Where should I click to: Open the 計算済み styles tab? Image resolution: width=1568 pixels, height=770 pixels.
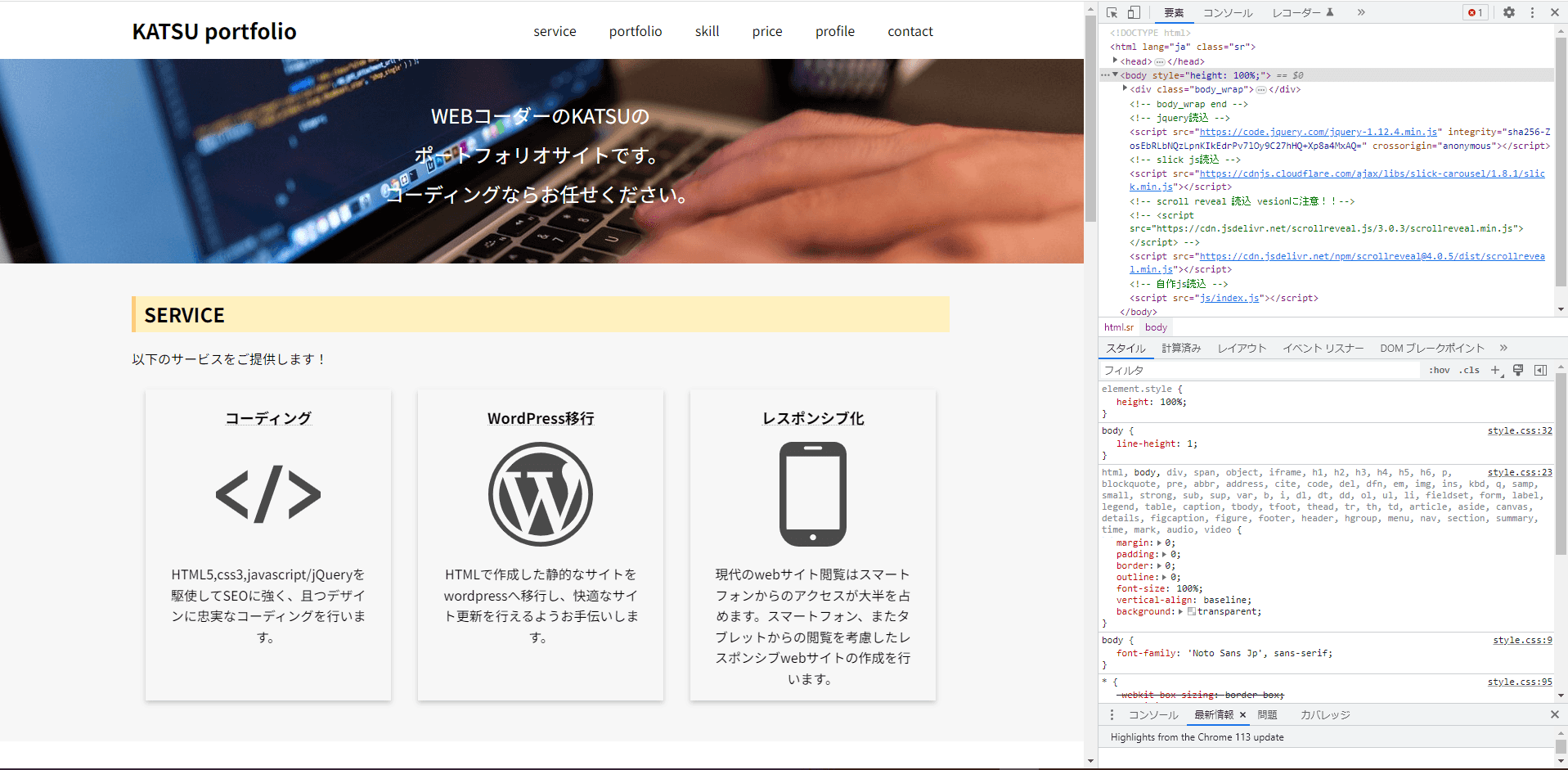pos(1181,349)
